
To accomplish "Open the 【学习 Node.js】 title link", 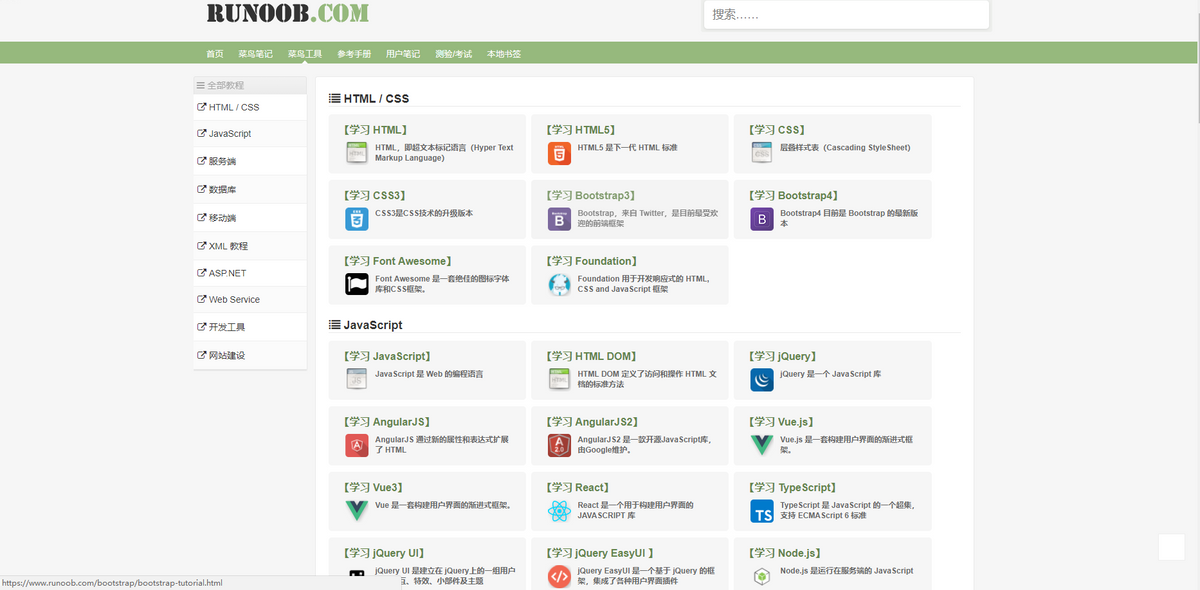I will pyautogui.click(x=786, y=553).
